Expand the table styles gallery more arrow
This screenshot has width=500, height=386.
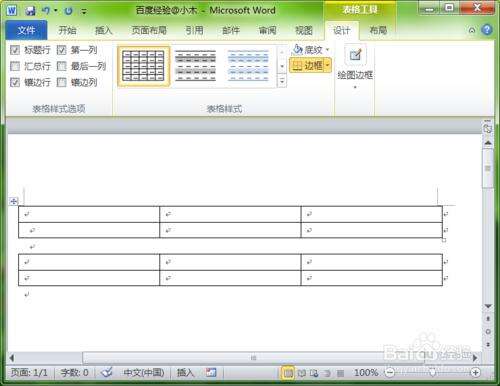tap(282, 81)
